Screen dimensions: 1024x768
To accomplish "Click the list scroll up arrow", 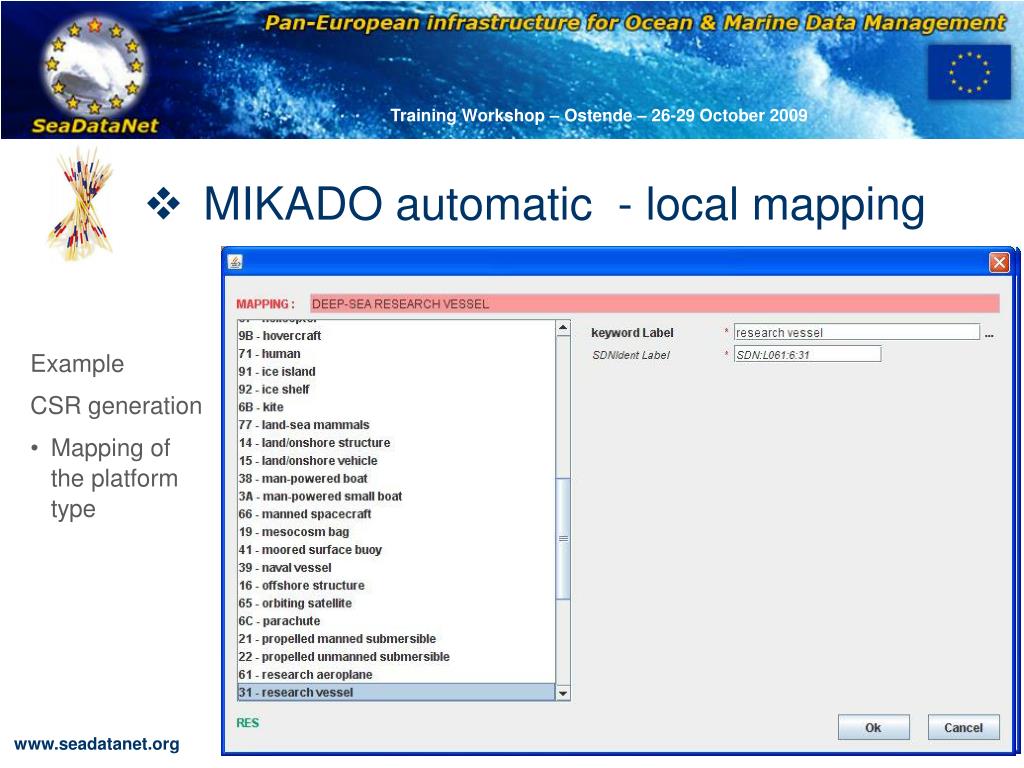I will click(x=563, y=328).
